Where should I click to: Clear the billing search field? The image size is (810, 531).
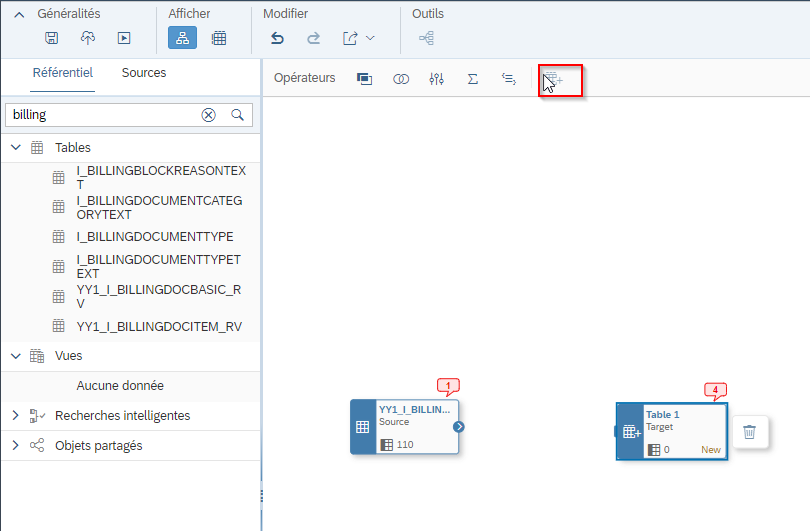pos(208,115)
